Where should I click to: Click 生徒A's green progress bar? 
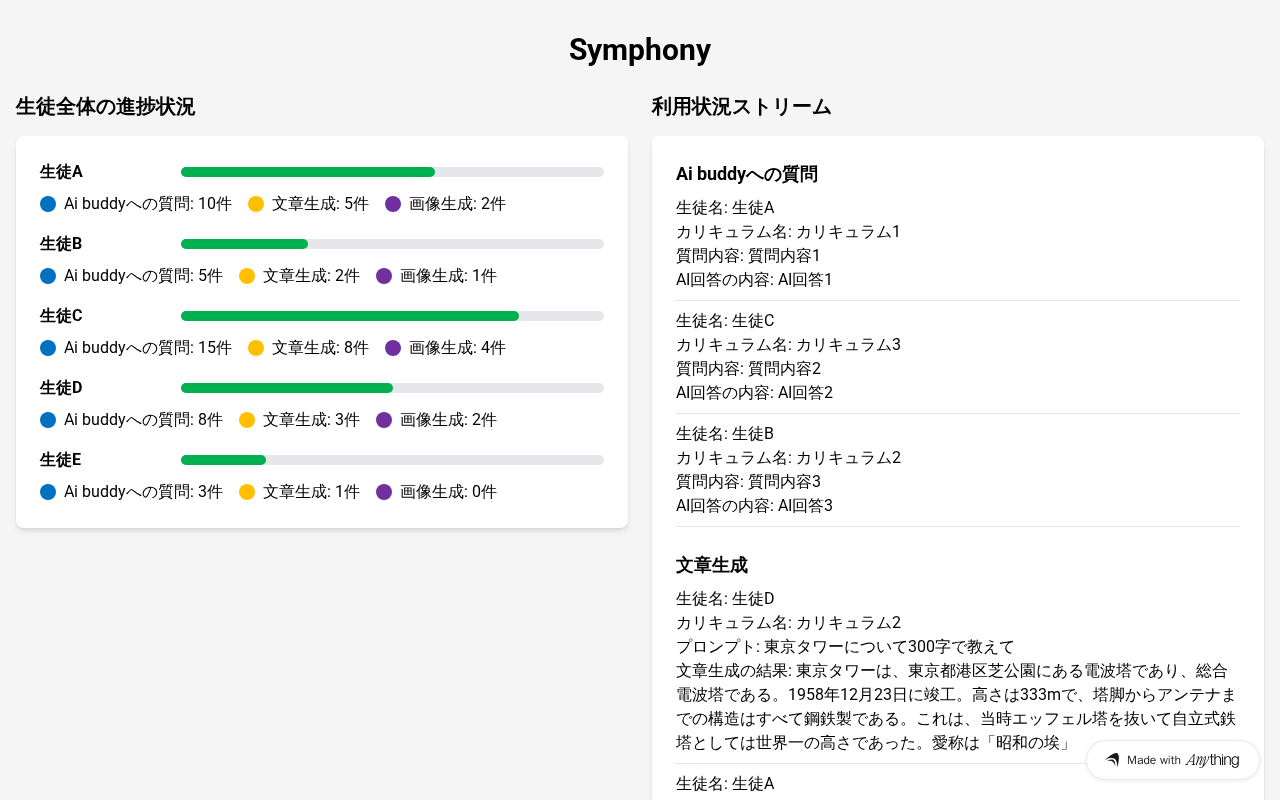point(308,172)
